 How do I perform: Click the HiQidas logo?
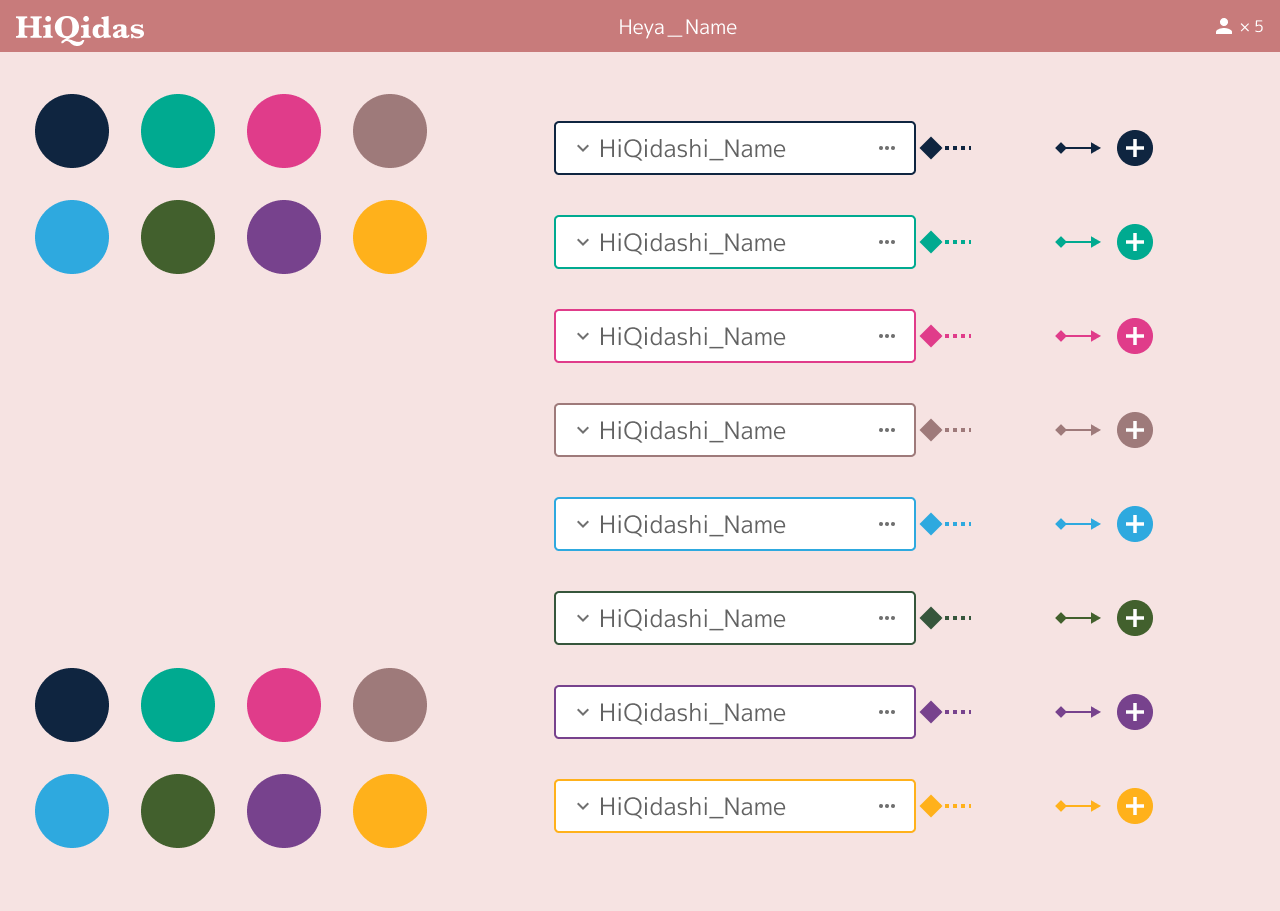pos(80,28)
